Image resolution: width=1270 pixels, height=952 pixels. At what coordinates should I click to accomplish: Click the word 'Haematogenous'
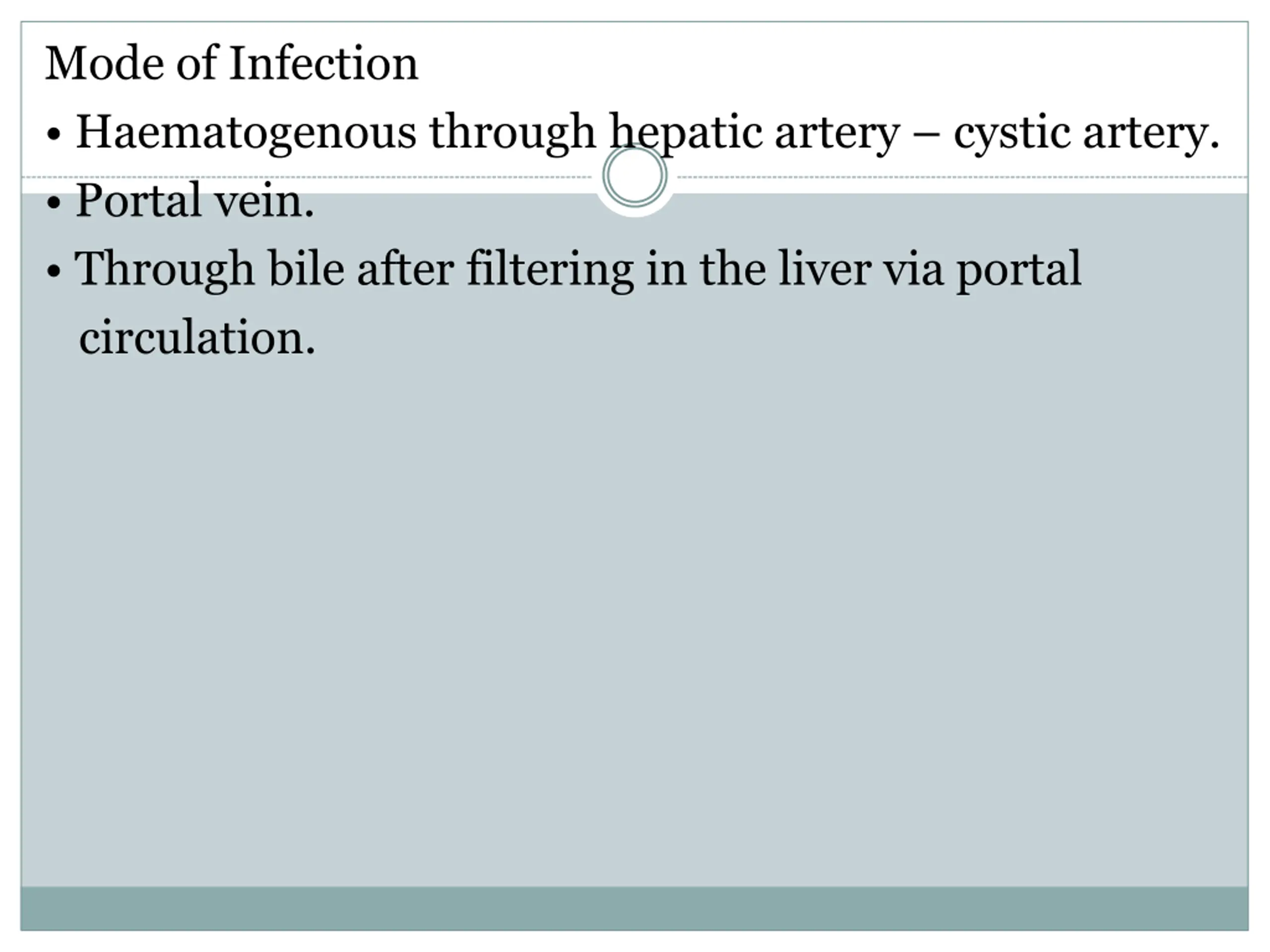[246, 133]
